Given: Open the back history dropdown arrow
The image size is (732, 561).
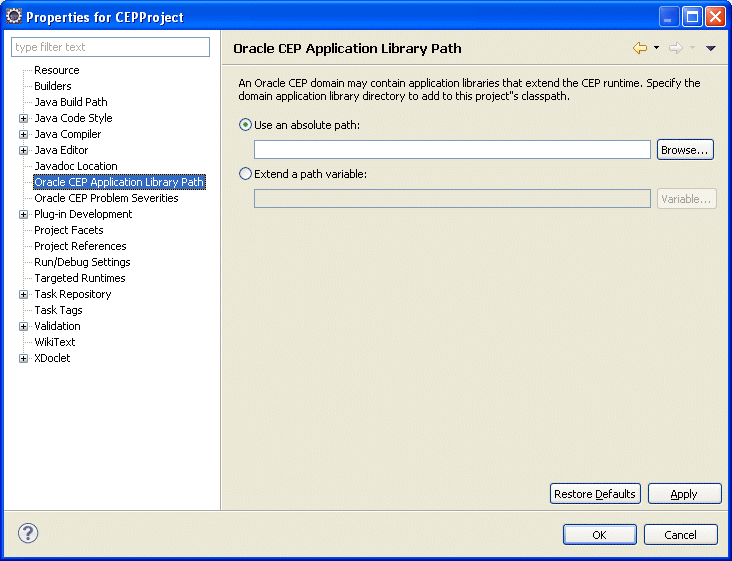Looking at the screenshot, I should click(656, 48).
